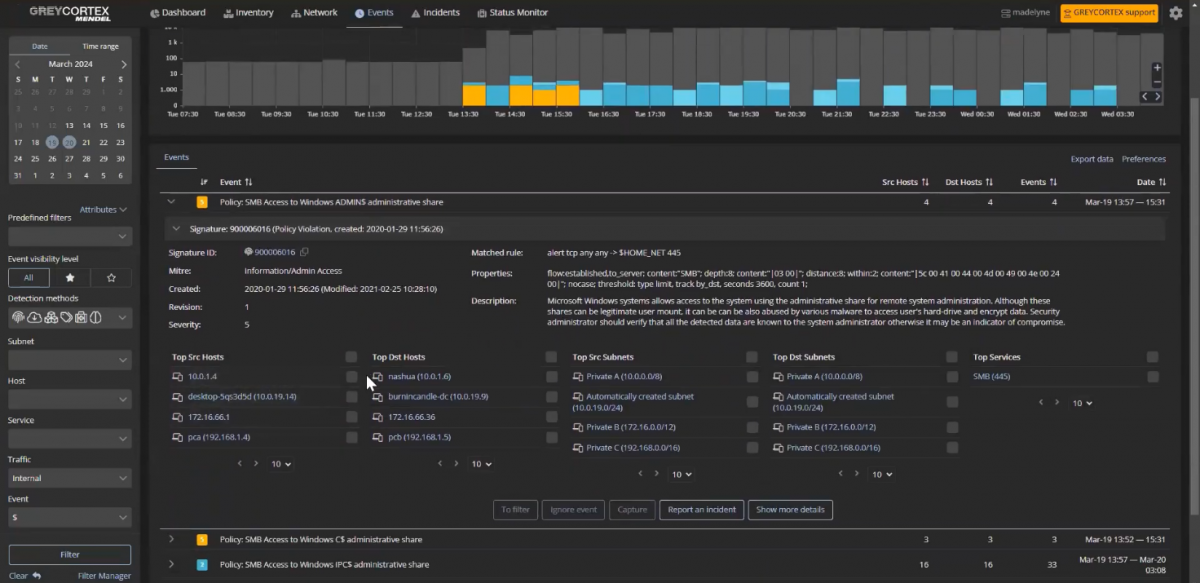Sort by Src Hosts column arrows
Viewport: 1200px width, 583px height.
926,183
